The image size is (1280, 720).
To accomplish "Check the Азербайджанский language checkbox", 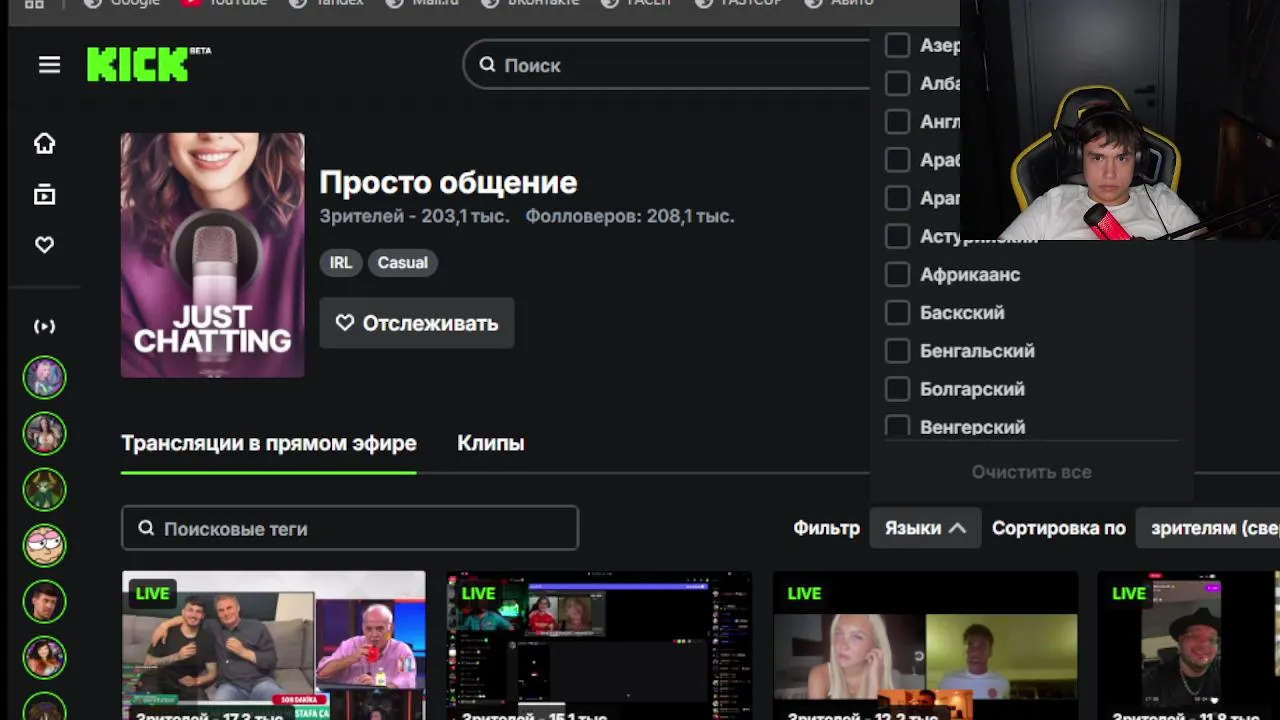I will point(897,45).
